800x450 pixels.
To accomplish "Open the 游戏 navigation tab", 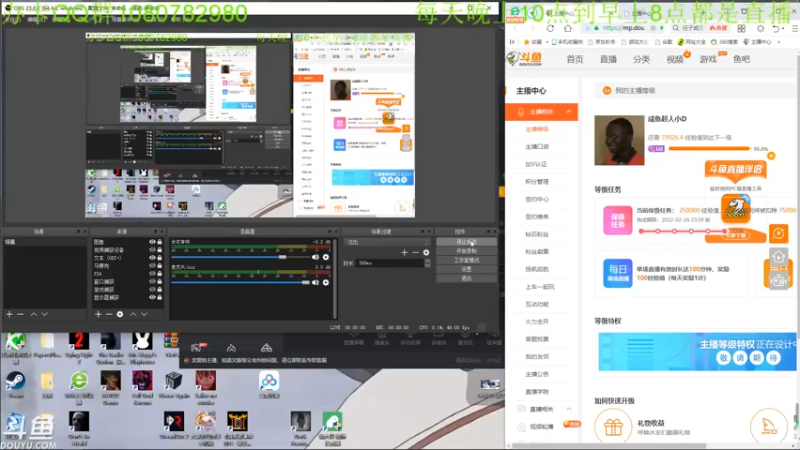I will (708, 59).
